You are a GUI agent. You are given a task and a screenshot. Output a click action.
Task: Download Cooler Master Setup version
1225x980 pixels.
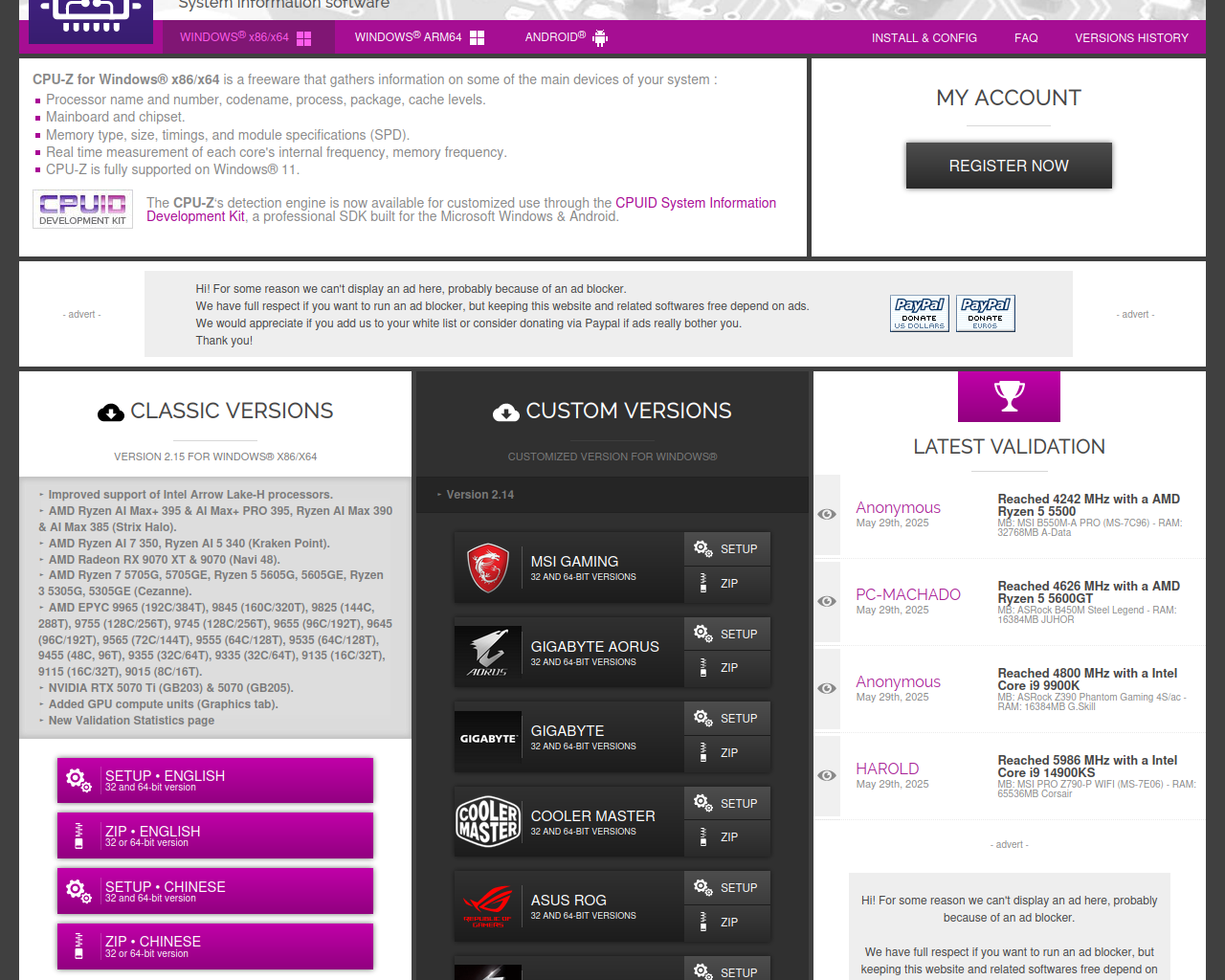(727, 804)
